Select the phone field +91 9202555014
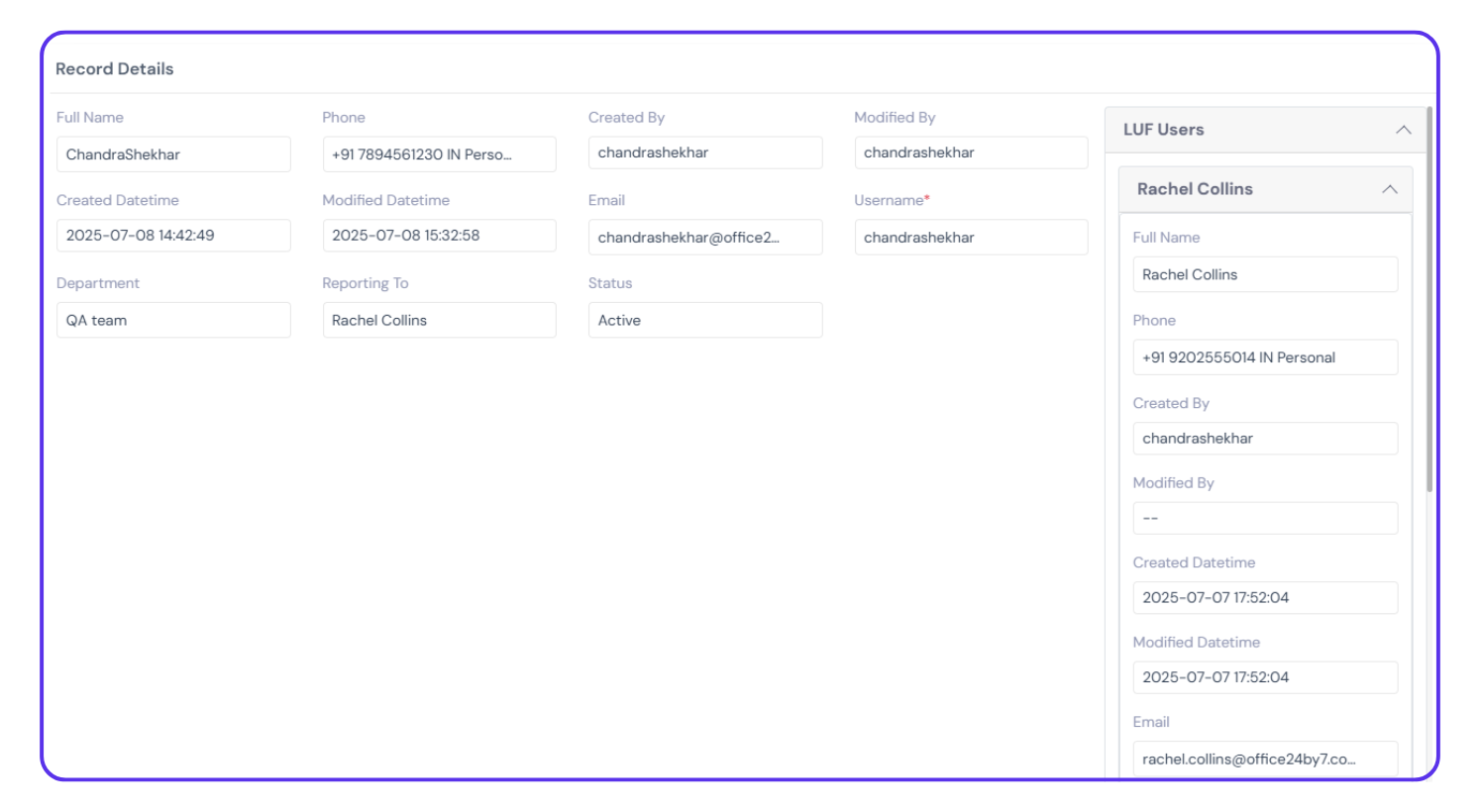This screenshot has height=812, width=1481. [x=1264, y=357]
